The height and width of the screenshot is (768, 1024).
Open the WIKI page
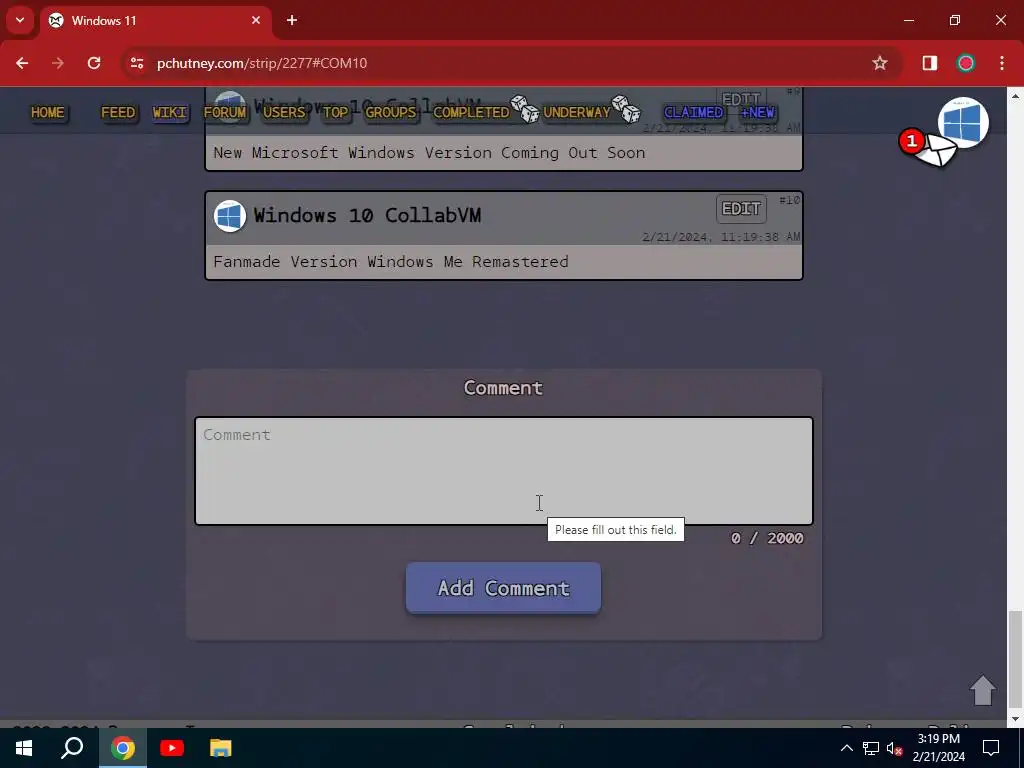170,112
